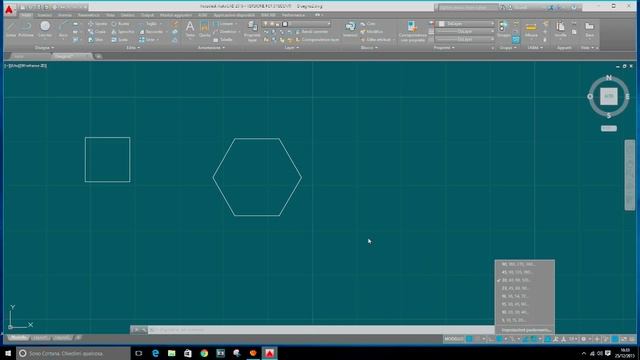Open the AutoCAD application menu logo
This screenshot has width=640, height=360.
(x=9, y=9)
